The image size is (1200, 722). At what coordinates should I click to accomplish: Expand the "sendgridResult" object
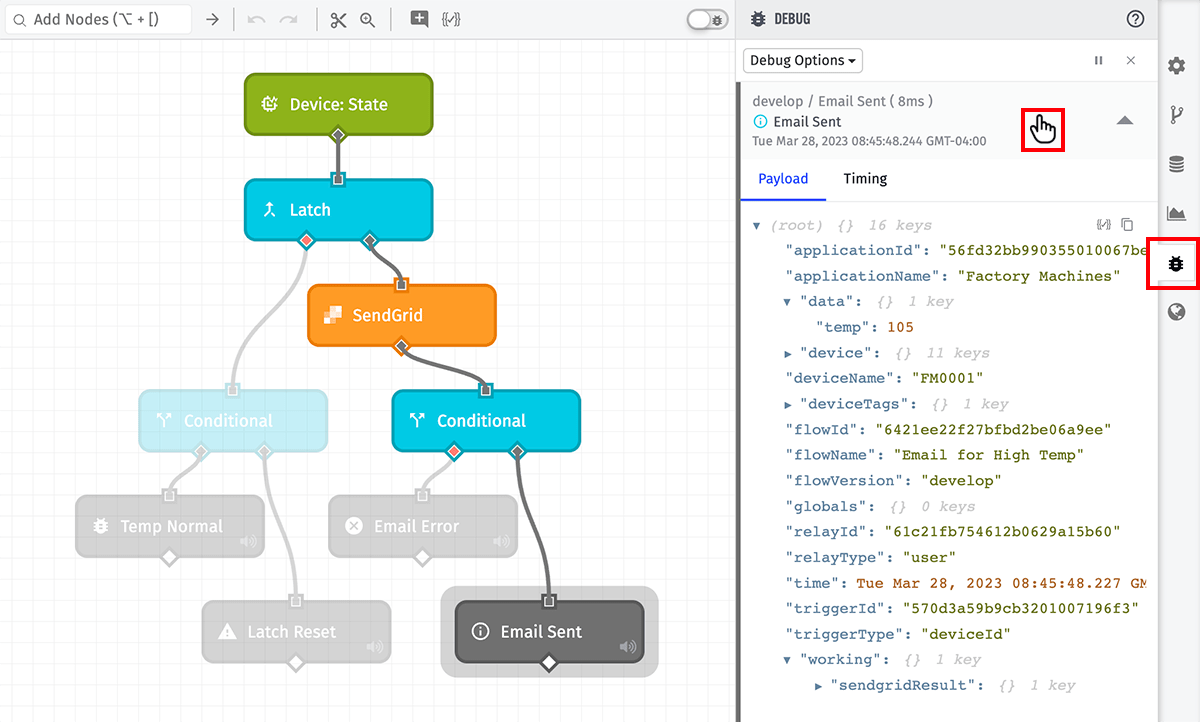point(820,686)
